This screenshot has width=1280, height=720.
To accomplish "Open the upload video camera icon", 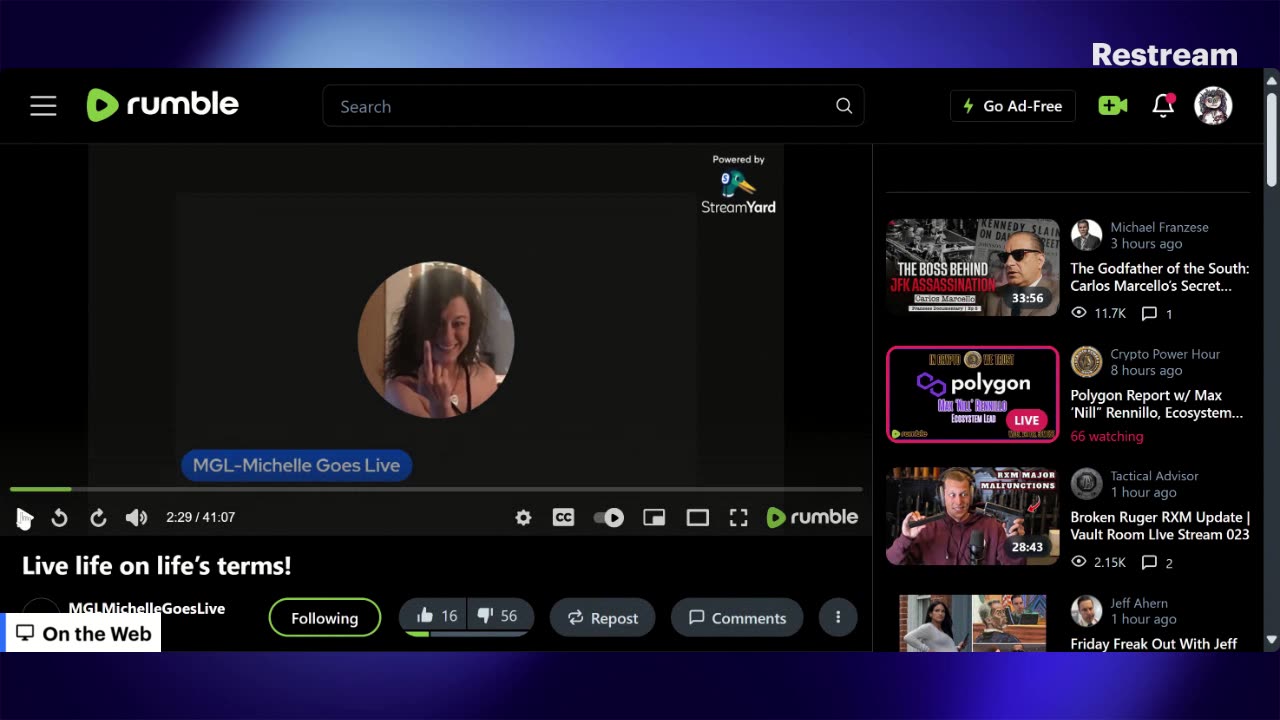I will coord(1113,106).
